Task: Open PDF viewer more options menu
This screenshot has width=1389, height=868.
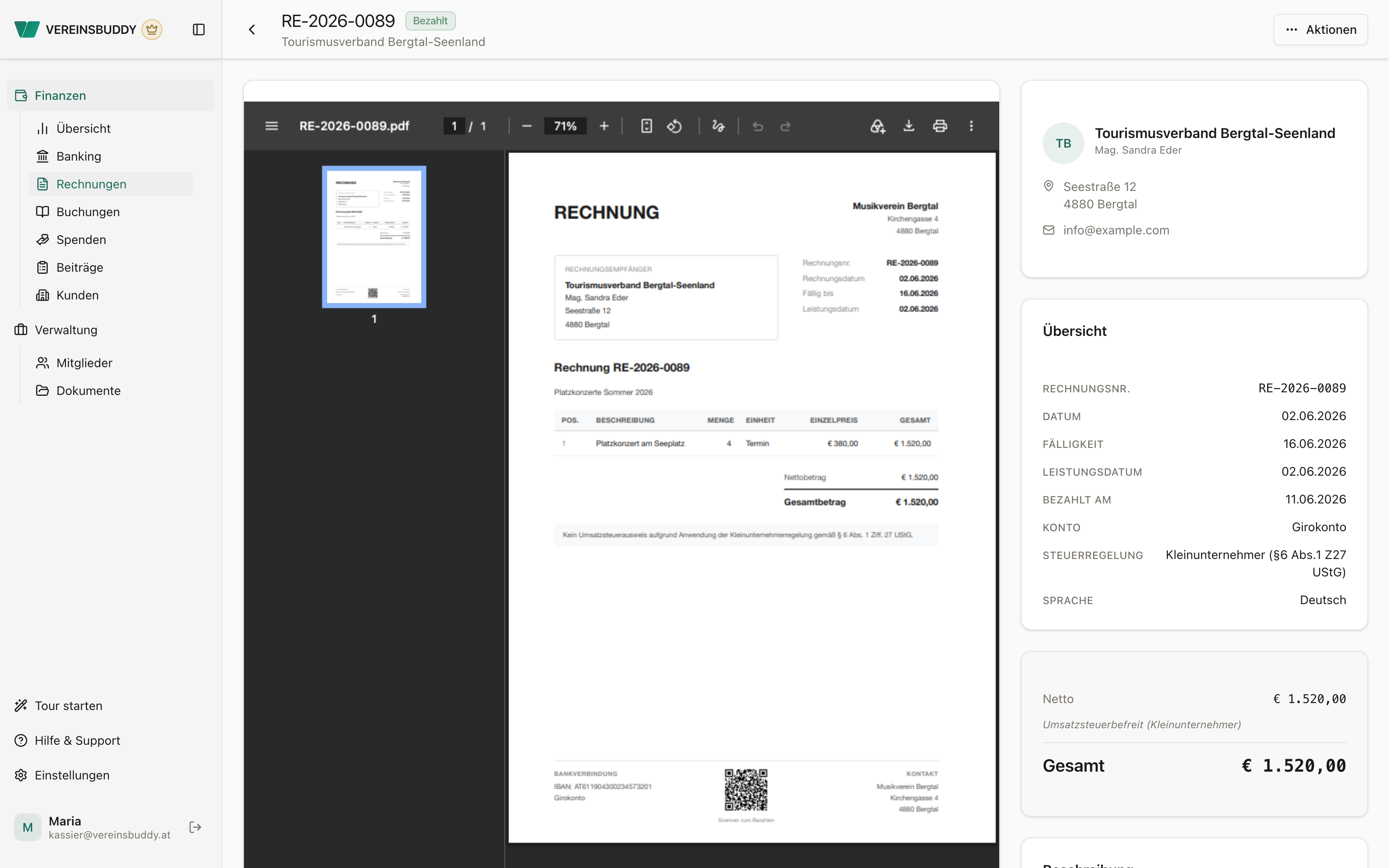Action: (x=971, y=126)
